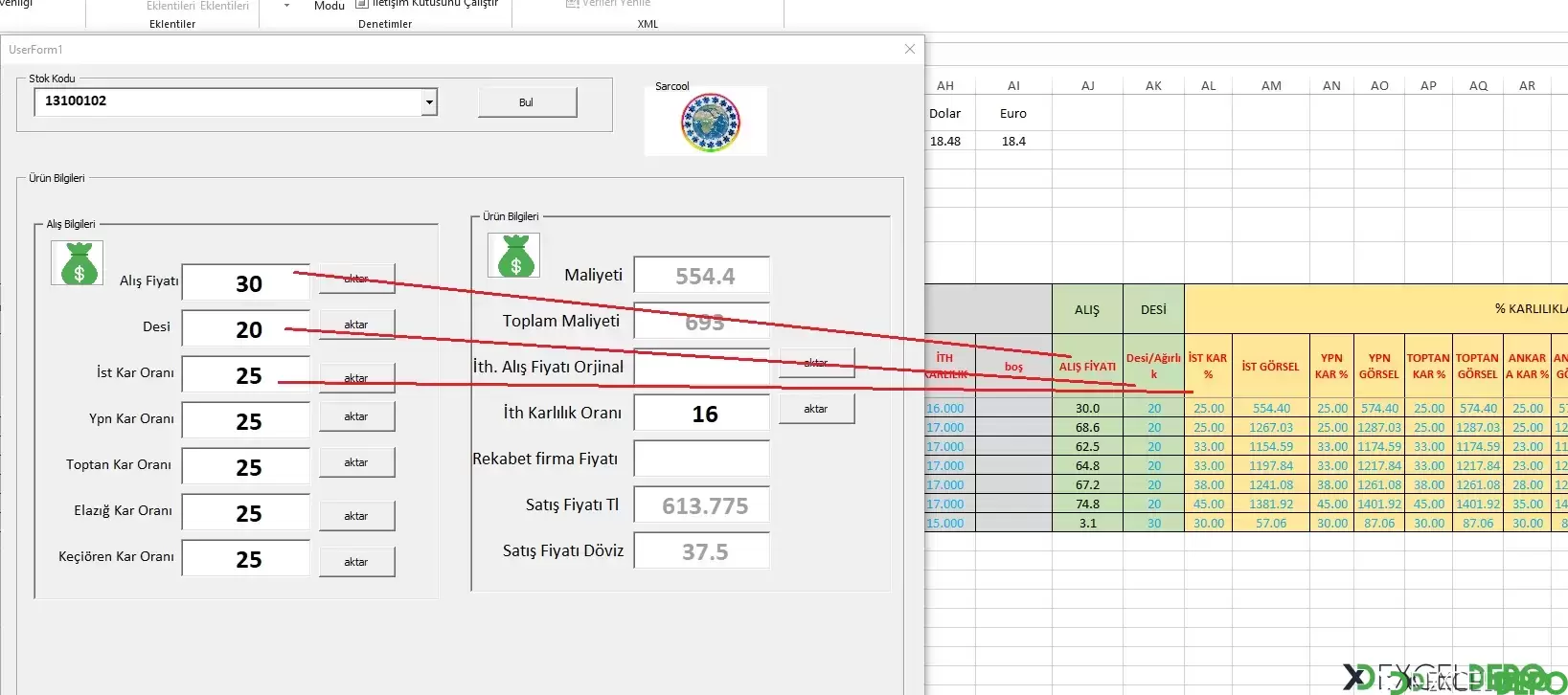Screen dimensions: 1568x695
Task: Click the cell with value 1267.03 under İST GÖRSEL
Action: 1271,427
